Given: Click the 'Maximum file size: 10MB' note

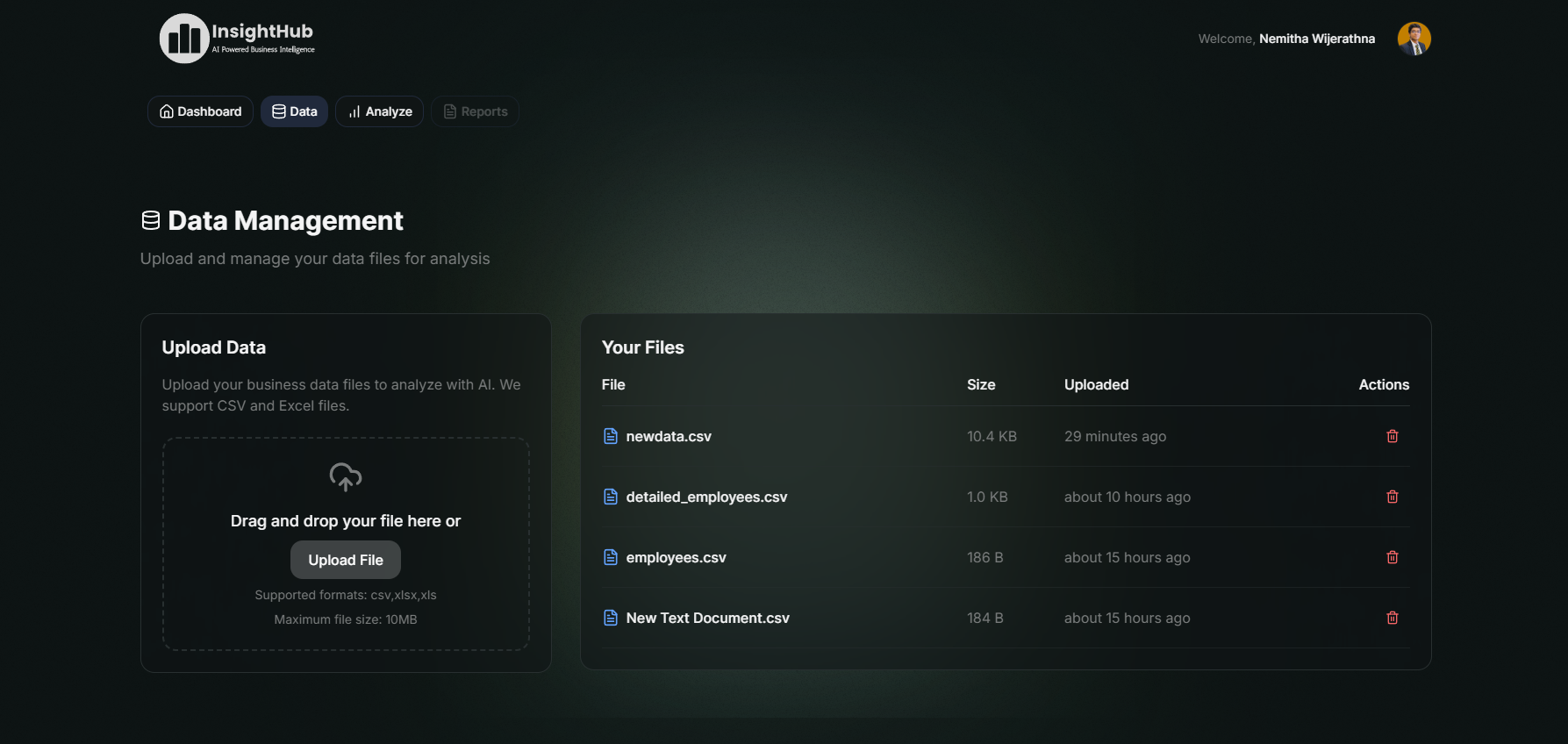Looking at the screenshot, I should pos(346,619).
